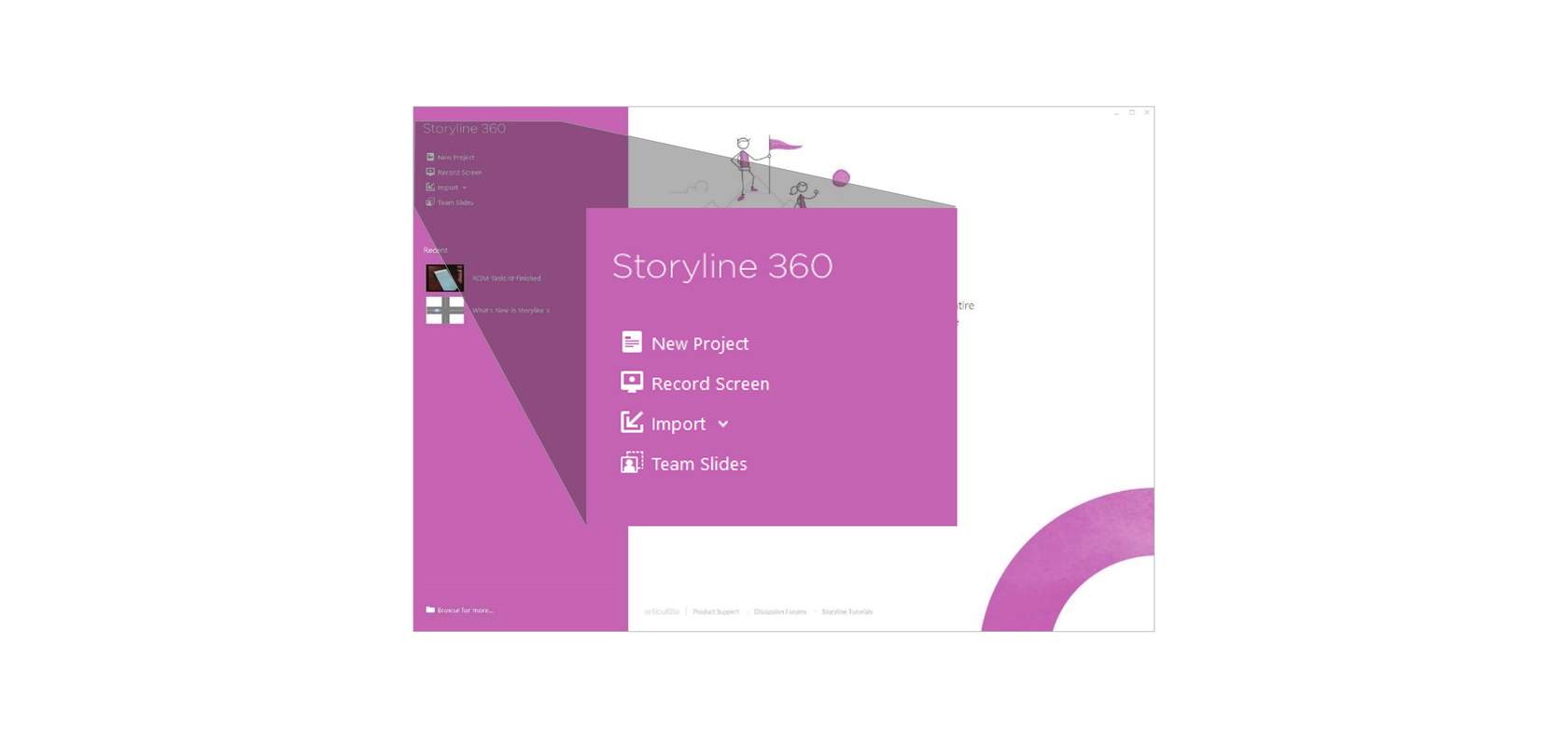Expand the Import chevron in the enlarged callout

point(722,424)
